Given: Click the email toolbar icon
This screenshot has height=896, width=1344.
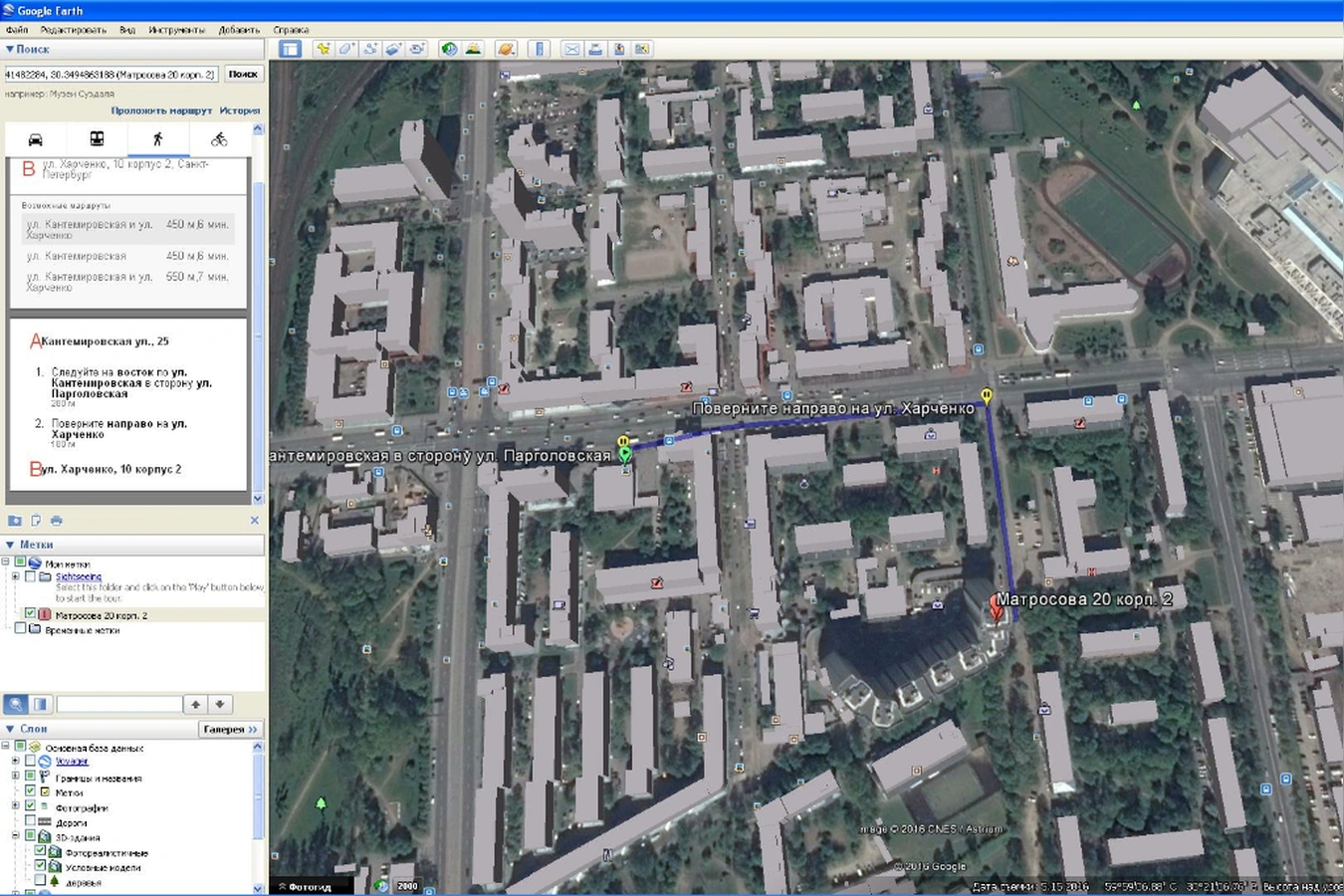Looking at the screenshot, I should coord(571,49).
